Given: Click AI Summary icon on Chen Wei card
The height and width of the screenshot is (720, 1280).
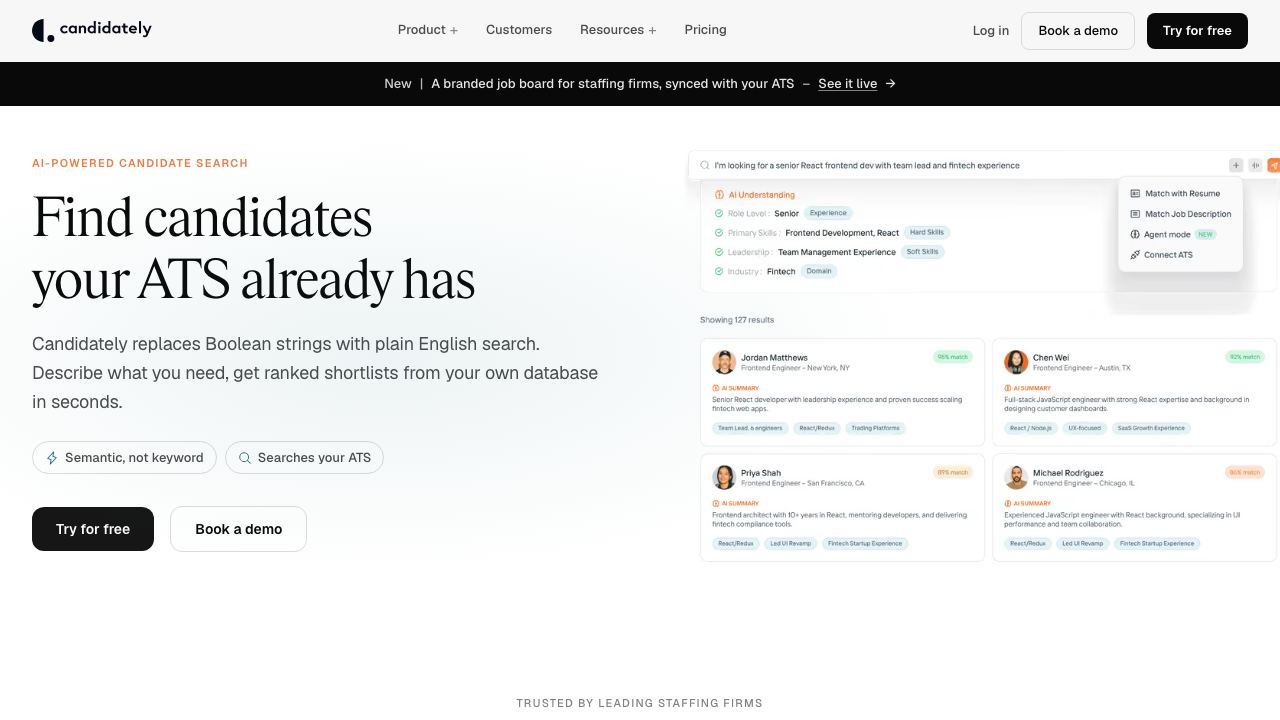Looking at the screenshot, I should click(x=1007, y=388).
